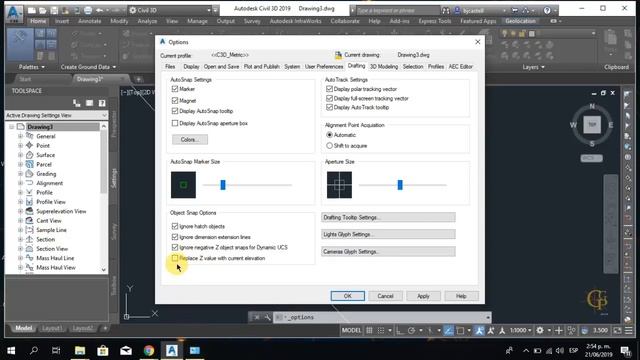Switch to the Display tab
The height and width of the screenshot is (360, 640).
191,67
